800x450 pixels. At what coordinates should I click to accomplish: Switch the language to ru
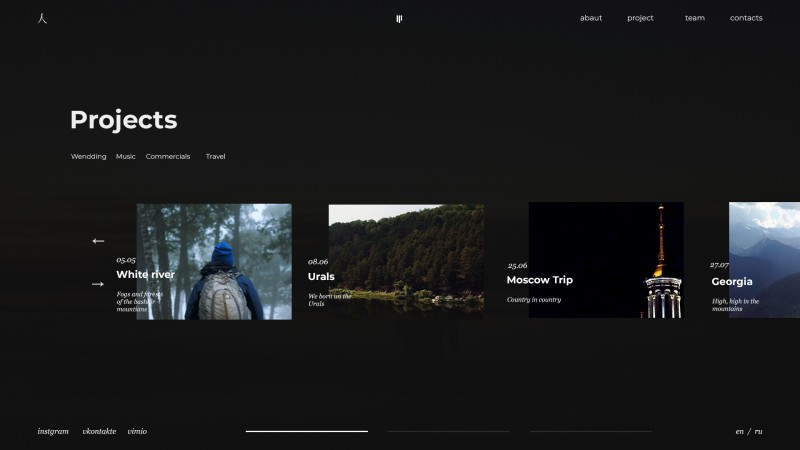pyautogui.click(x=759, y=432)
